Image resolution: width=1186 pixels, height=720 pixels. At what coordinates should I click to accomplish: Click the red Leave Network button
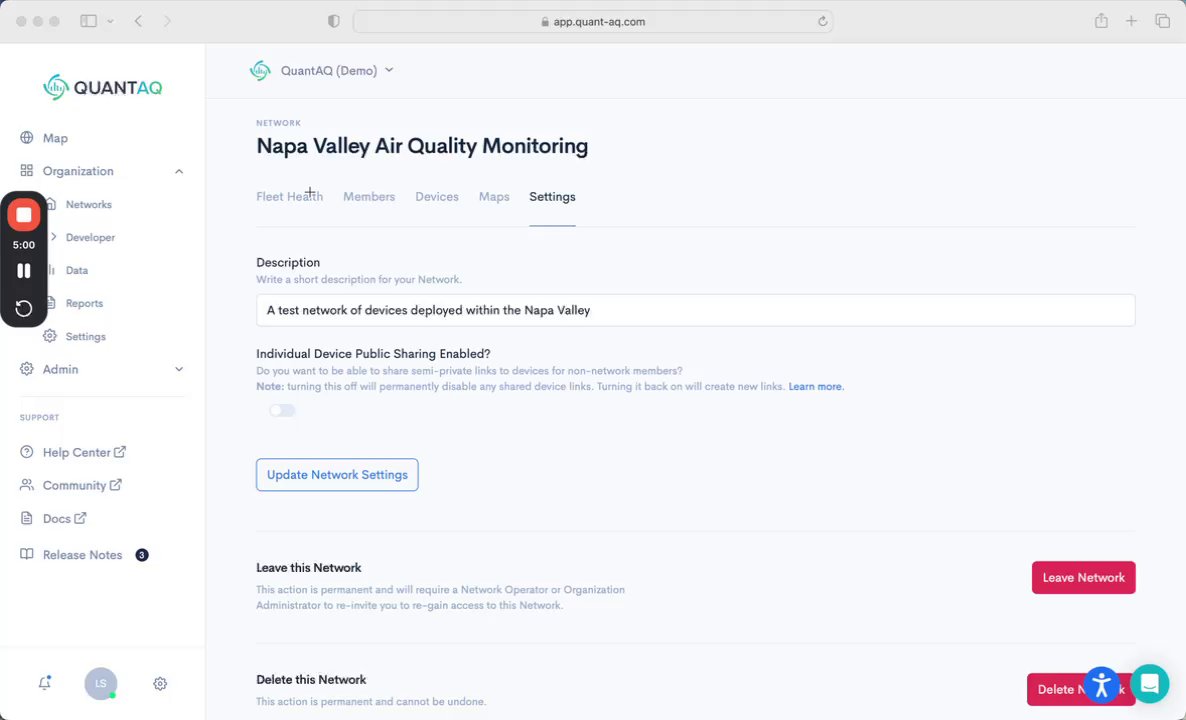tap(1083, 578)
